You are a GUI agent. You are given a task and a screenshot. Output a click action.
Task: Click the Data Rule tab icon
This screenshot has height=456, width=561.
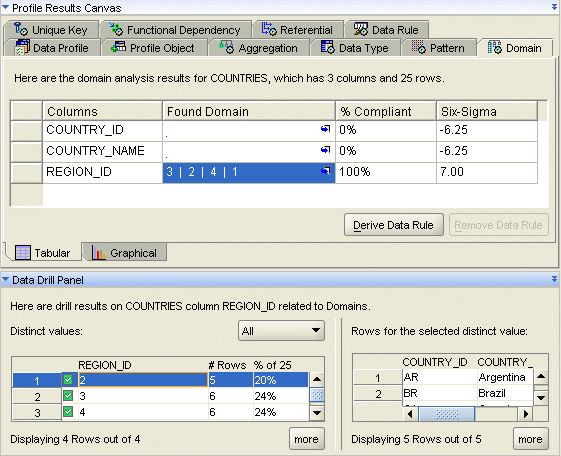tap(361, 29)
